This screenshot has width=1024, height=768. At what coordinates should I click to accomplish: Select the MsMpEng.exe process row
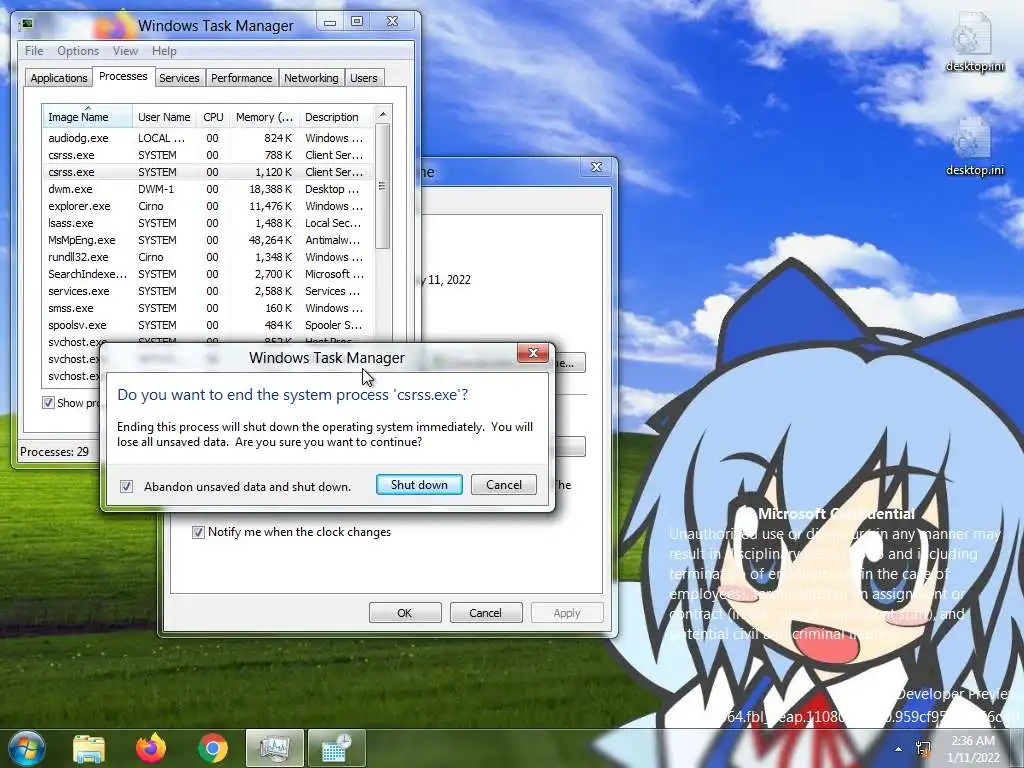(x=208, y=240)
